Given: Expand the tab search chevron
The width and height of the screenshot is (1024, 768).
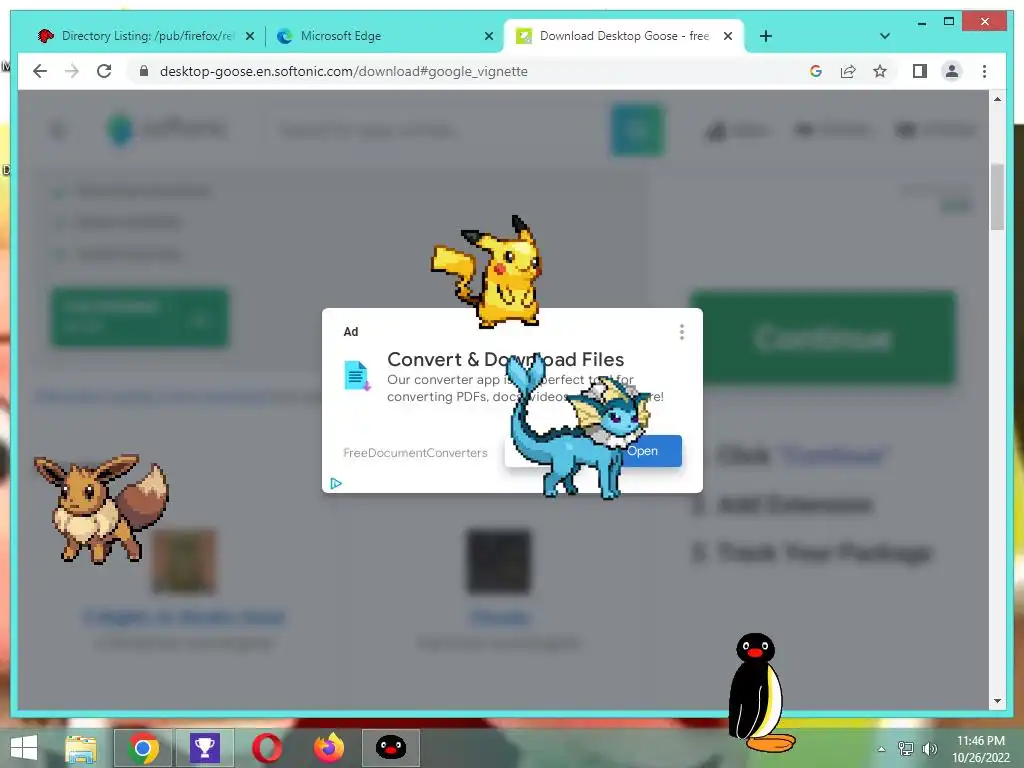Looking at the screenshot, I should [x=884, y=36].
